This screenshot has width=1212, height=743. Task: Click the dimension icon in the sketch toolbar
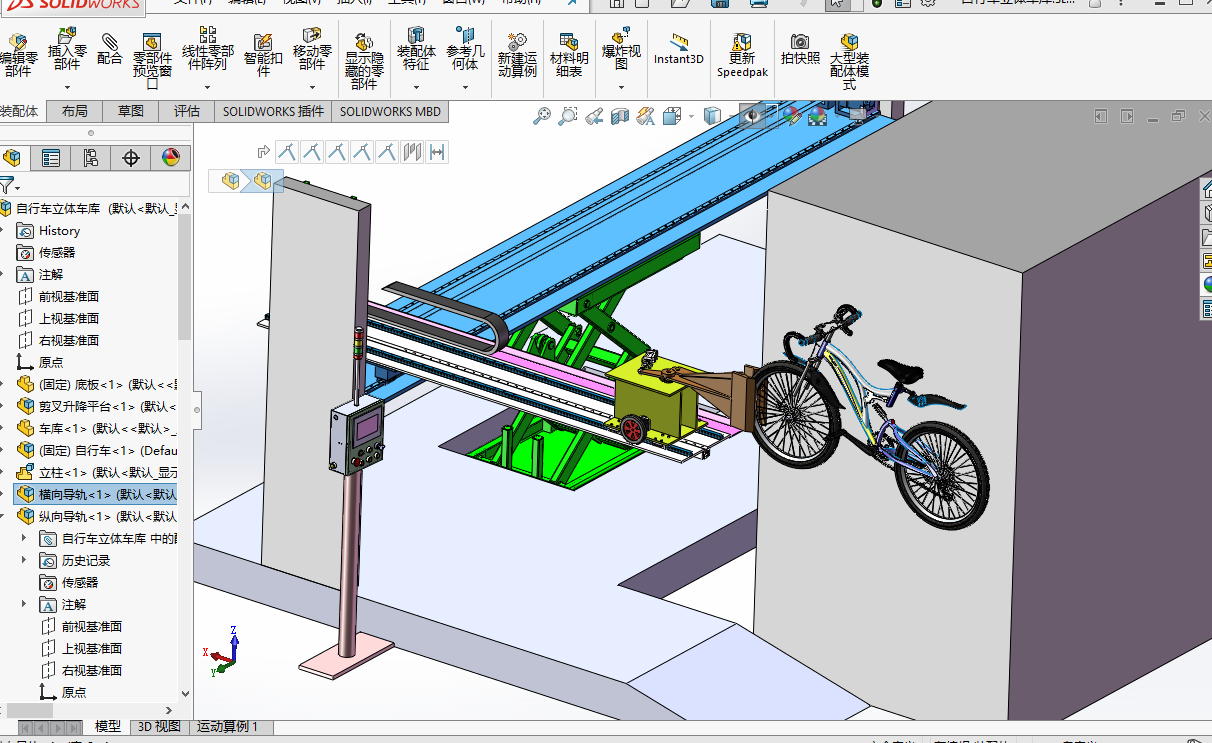[437, 152]
